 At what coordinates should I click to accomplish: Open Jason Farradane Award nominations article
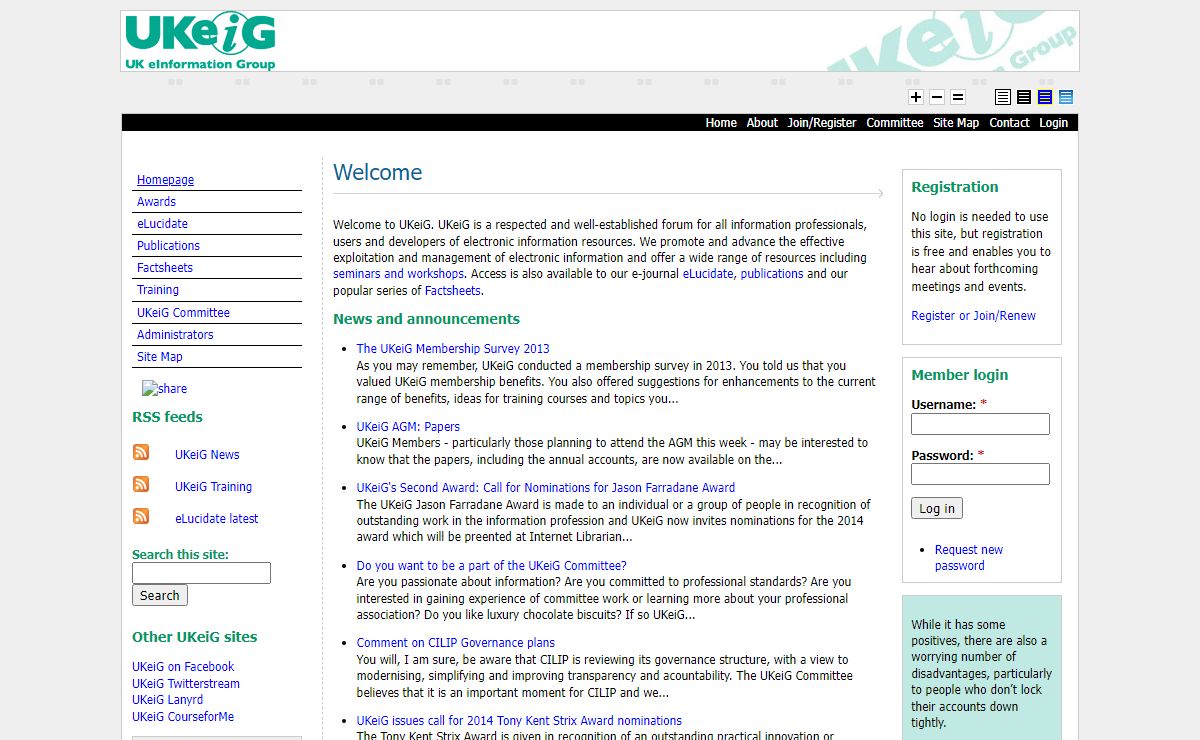546,488
